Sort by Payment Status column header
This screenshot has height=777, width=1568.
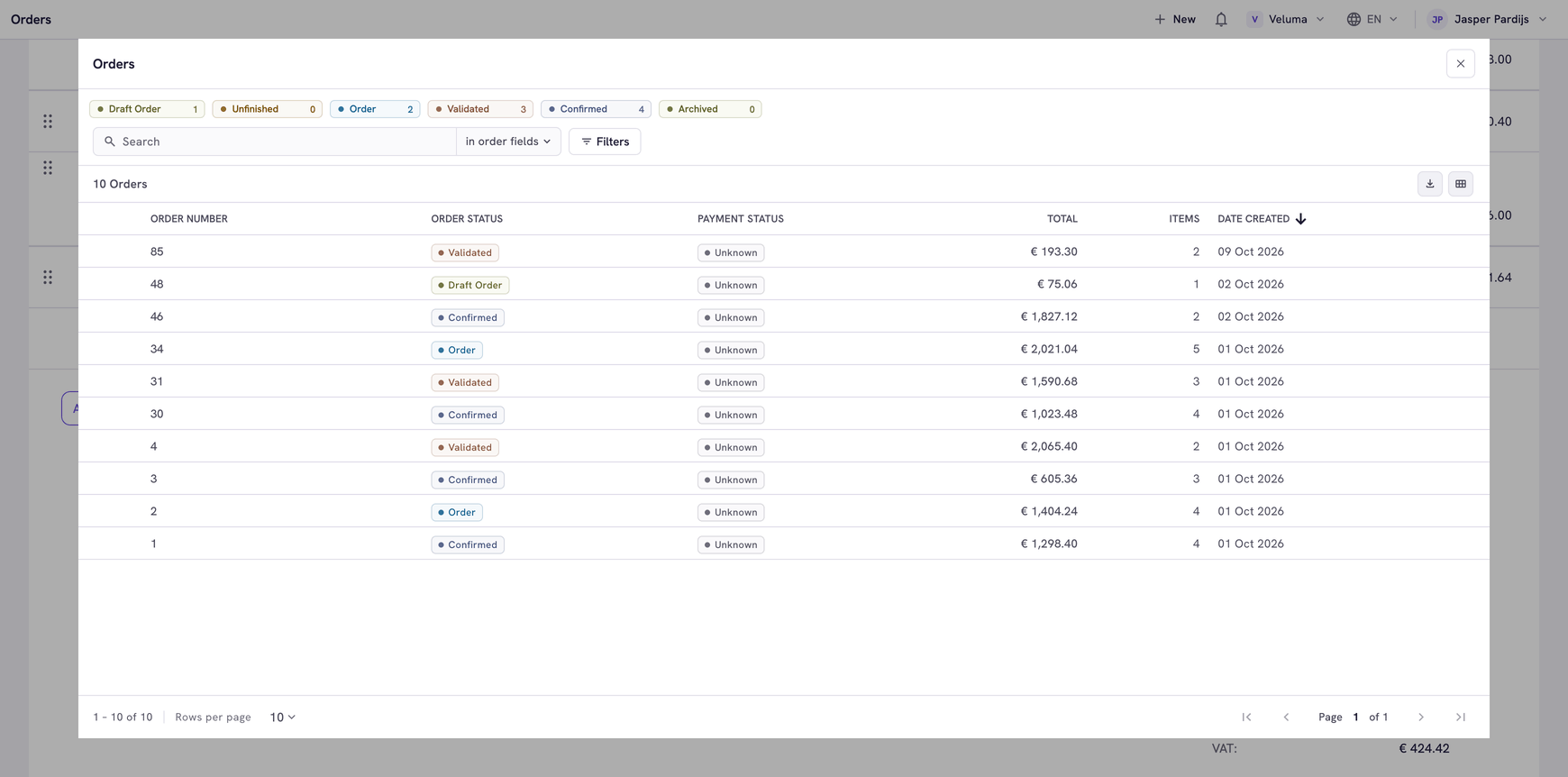tap(741, 219)
